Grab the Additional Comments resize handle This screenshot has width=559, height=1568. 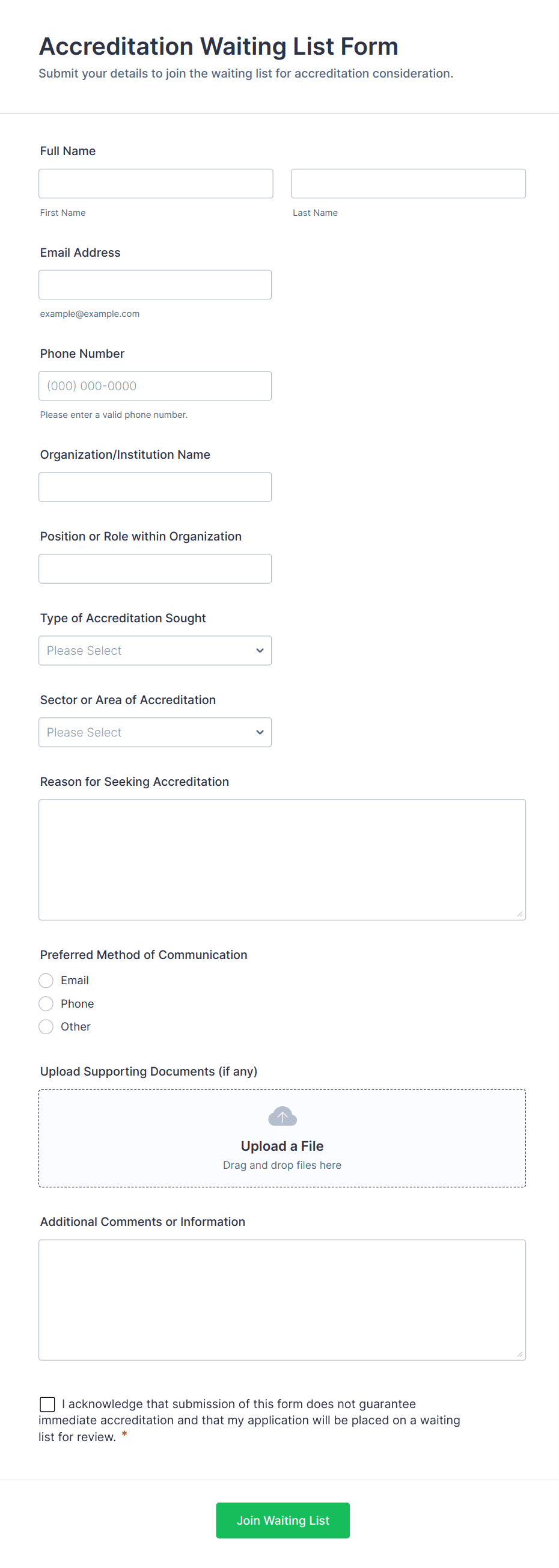tap(519, 1354)
